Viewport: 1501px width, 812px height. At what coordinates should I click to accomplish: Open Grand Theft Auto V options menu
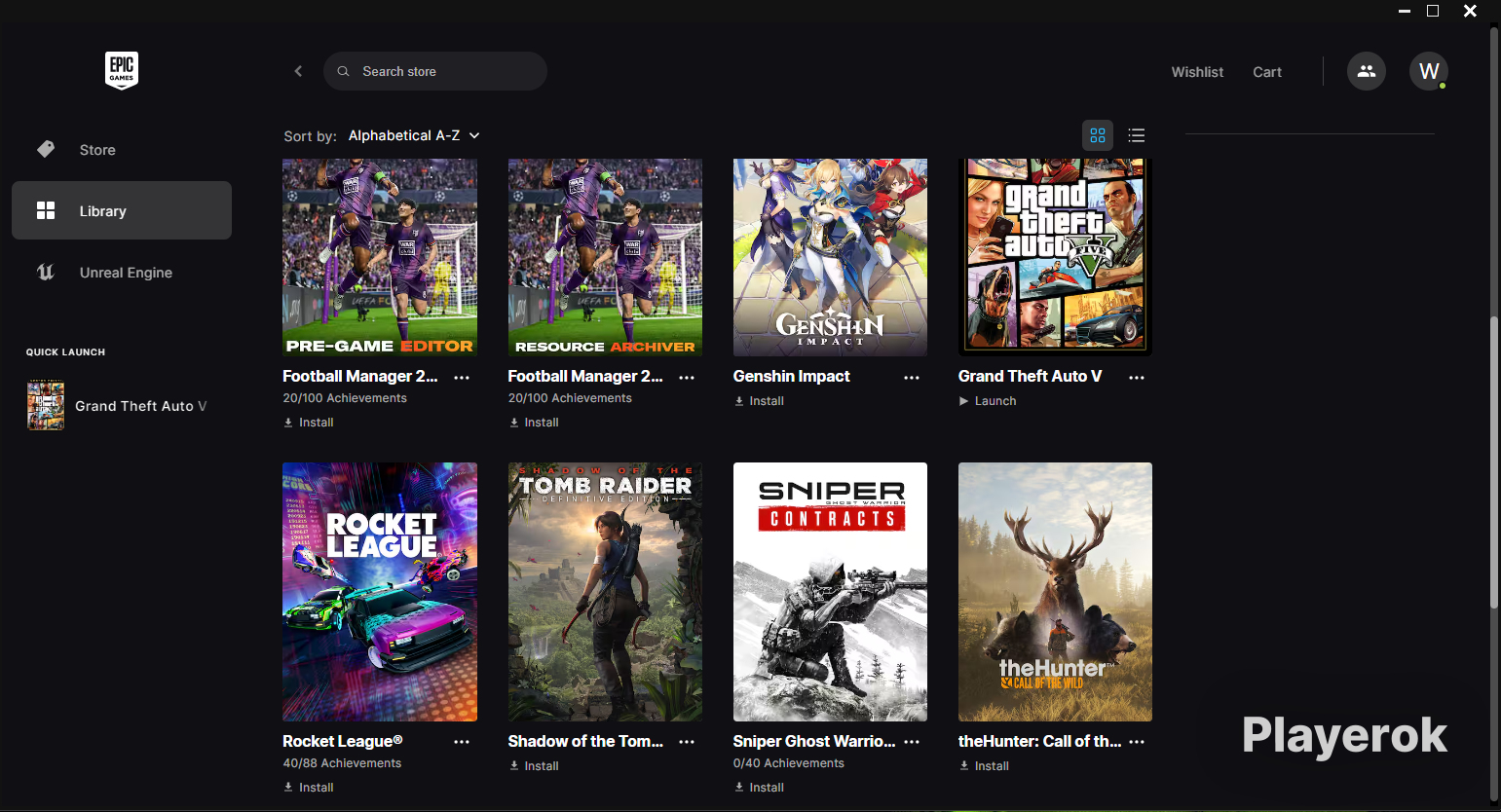(x=1136, y=378)
